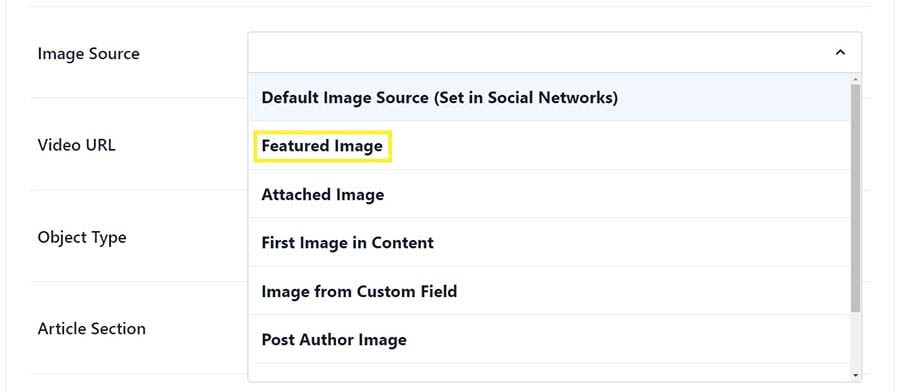900x392 pixels.
Task: Click the Image Source label
Action: [88, 53]
